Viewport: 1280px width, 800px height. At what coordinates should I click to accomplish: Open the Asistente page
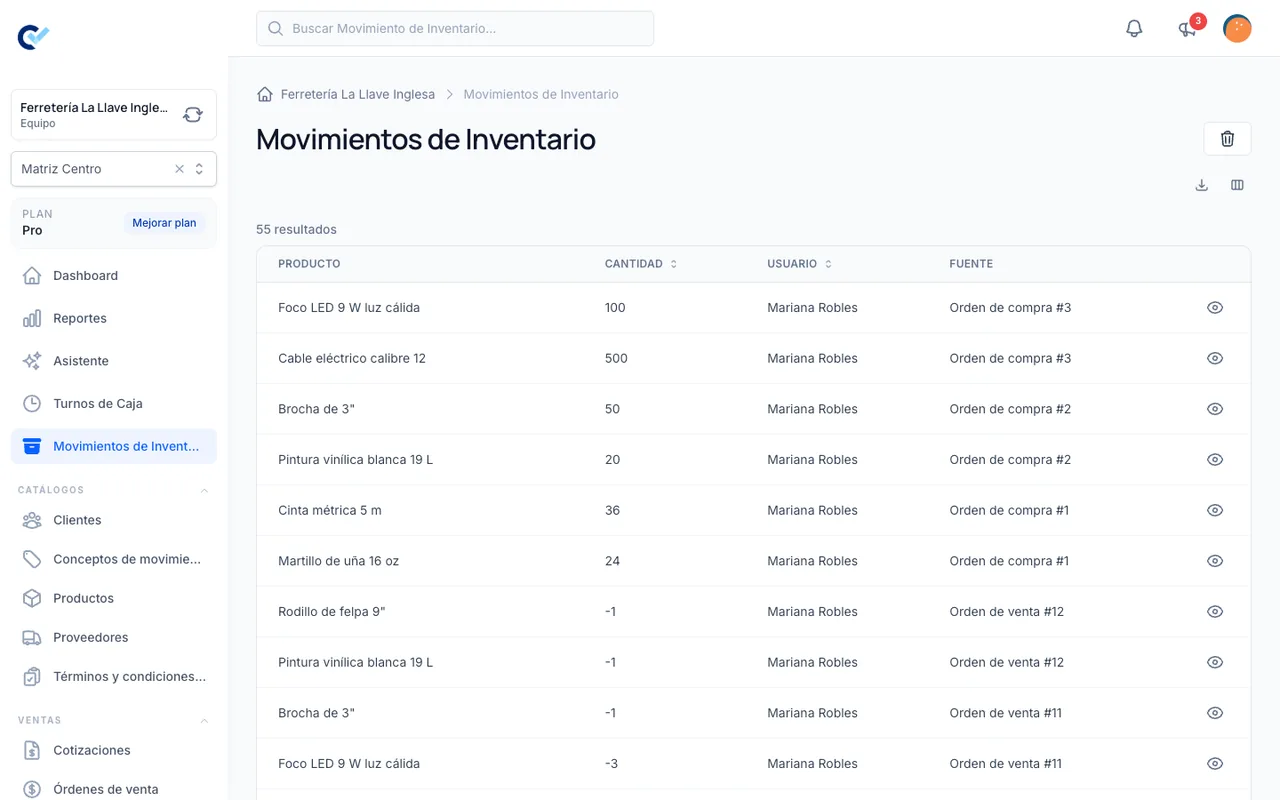[x=114, y=361]
